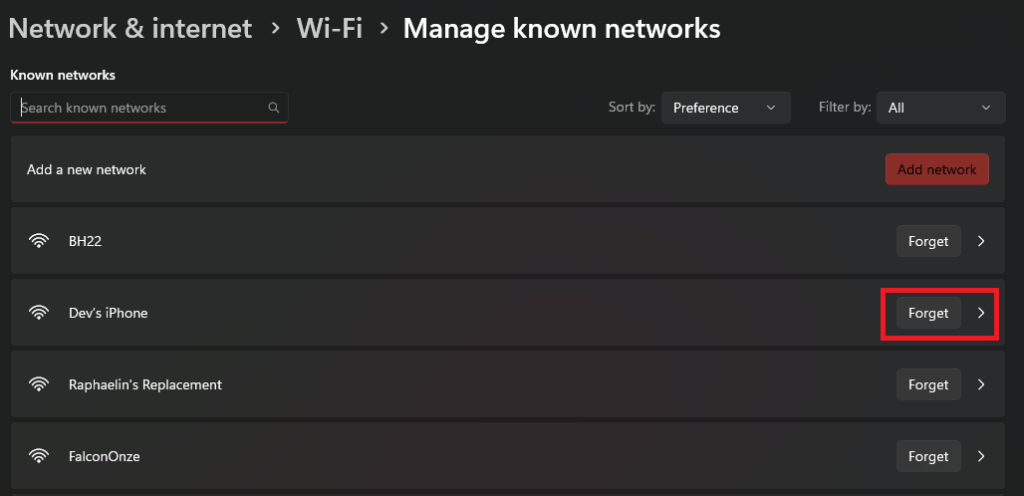Show FalconOnze network details chevron
The height and width of the screenshot is (496, 1024).
[981, 456]
